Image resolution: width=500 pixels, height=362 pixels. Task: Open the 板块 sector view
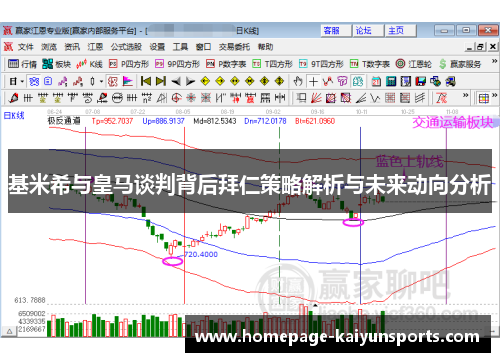[x=57, y=64]
